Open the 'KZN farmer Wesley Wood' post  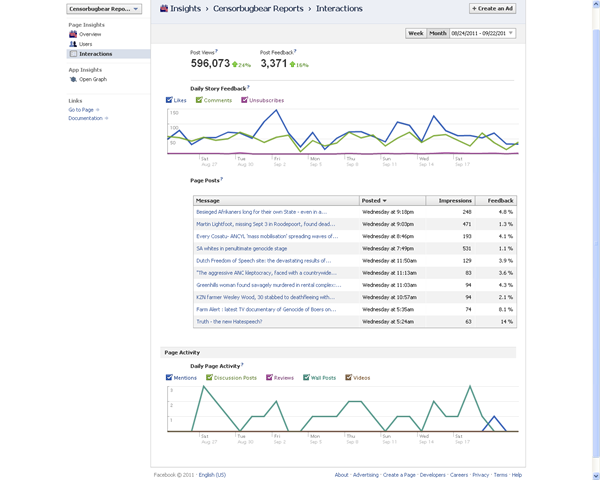(x=266, y=297)
